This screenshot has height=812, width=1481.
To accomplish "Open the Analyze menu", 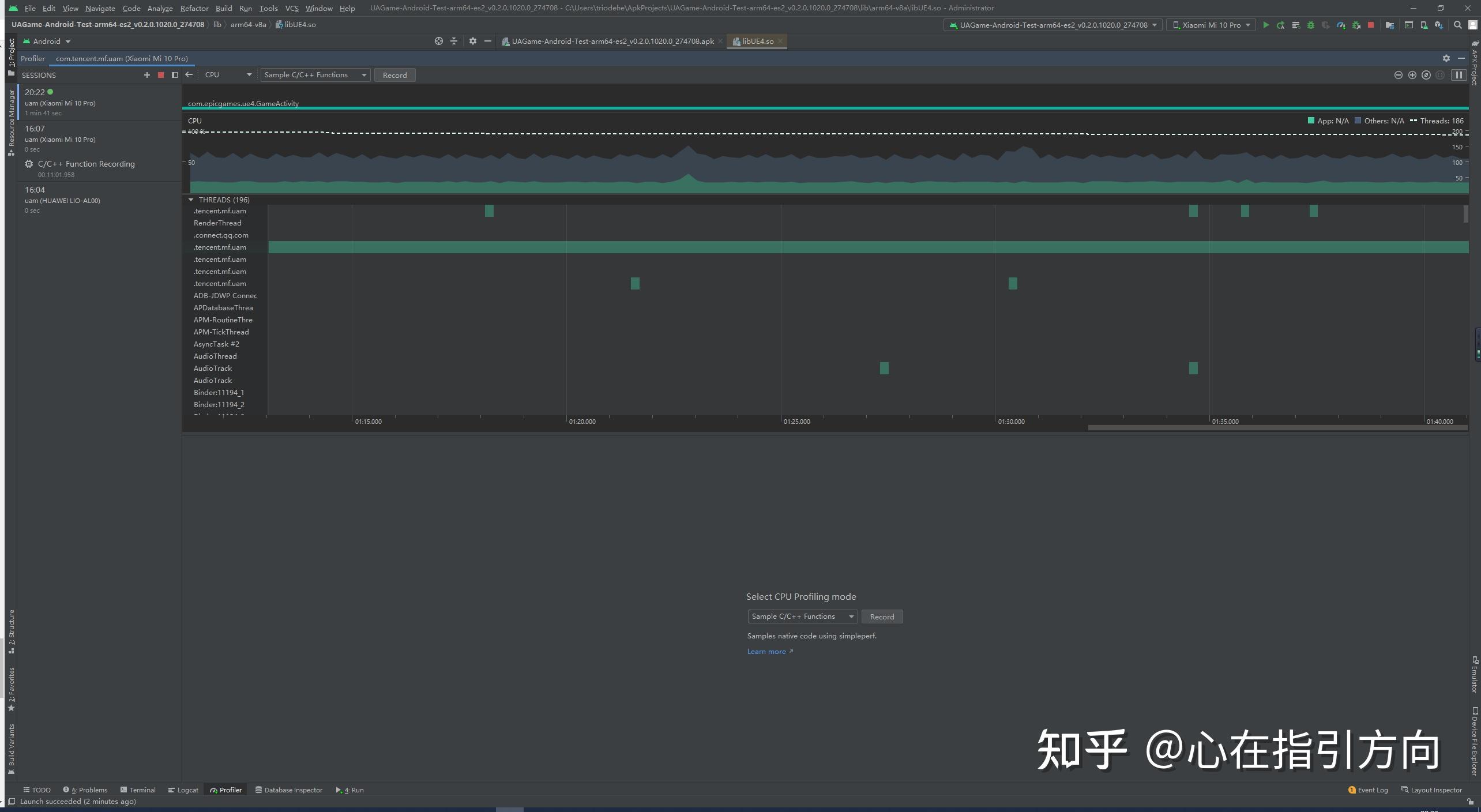I will (x=160, y=8).
